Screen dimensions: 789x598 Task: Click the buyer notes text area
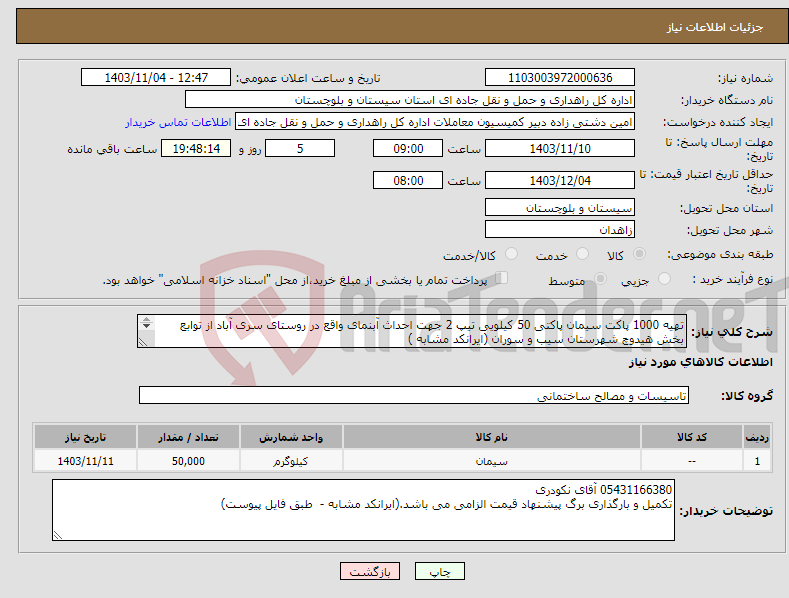(363, 510)
